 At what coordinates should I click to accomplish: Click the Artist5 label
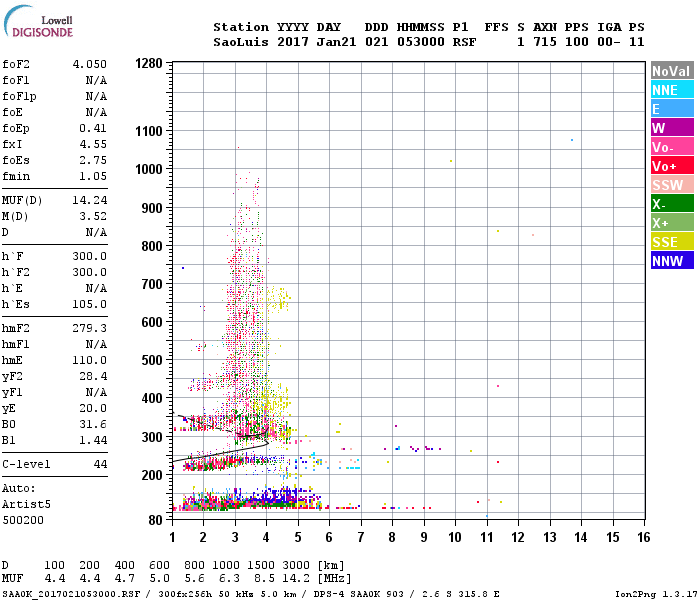[26, 504]
